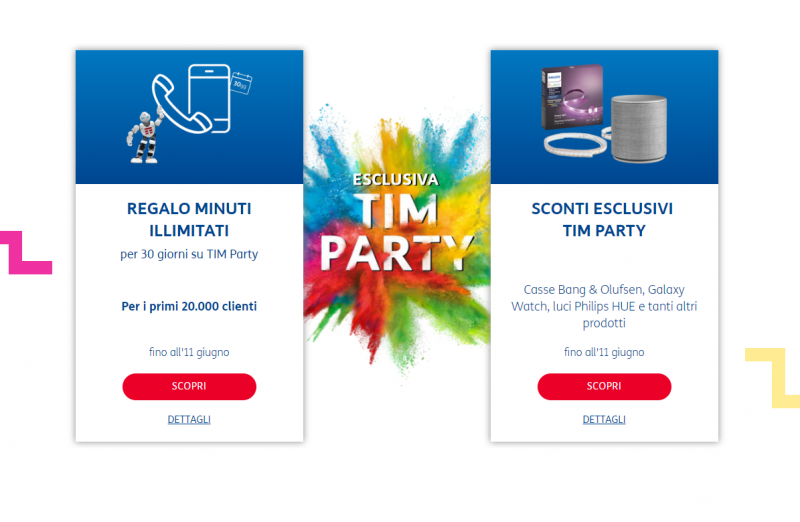
Task: Click the Casse Bang & Olufsen product description
Action: pos(604,306)
